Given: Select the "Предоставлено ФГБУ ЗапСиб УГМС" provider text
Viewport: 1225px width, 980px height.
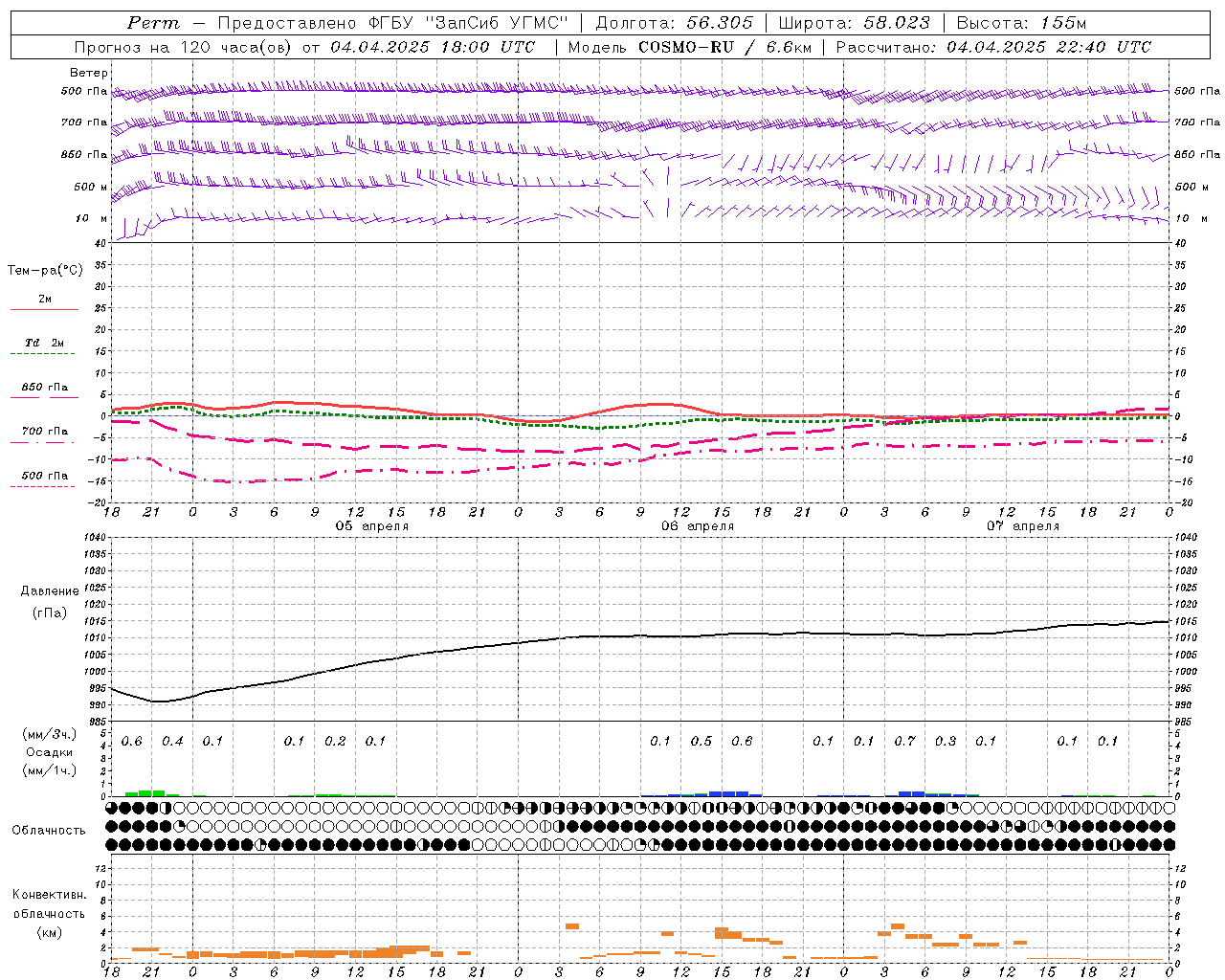Looking at the screenshot, I should click(393, 23).
